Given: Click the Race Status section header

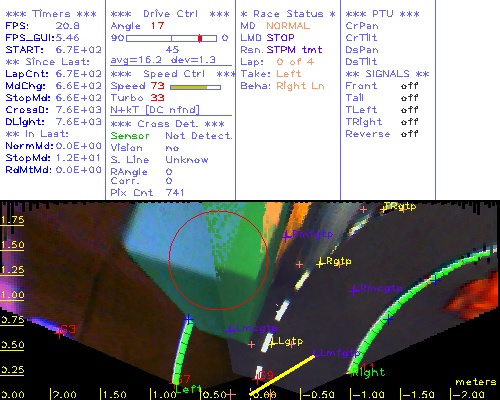Looking at the screenshot, I should (288, 14).
